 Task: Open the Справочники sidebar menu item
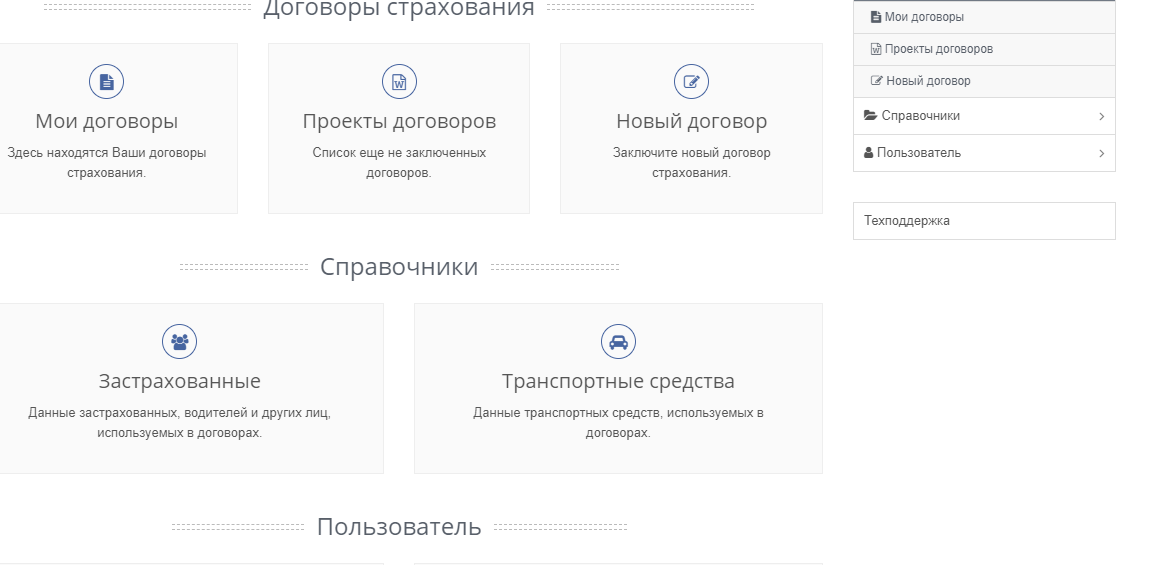984,116
